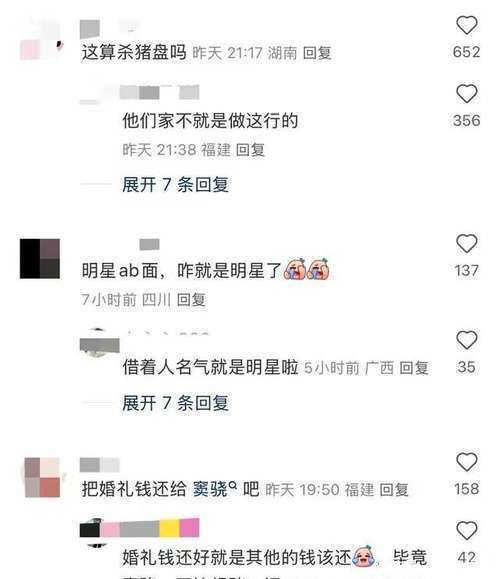Expand 7 replies under 借着人名气就是明星啦
This screenshot has width=500, height=579.
coord(175,403)
